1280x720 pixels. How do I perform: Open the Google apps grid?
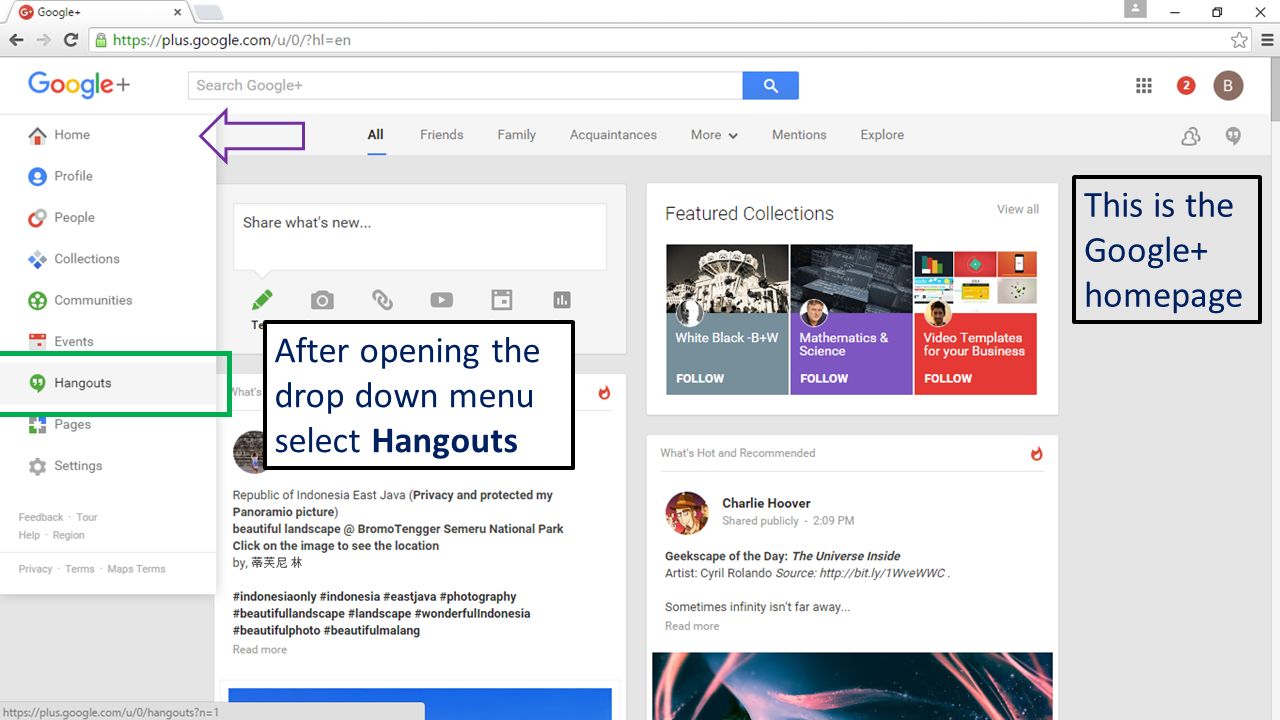[1144, 85]
